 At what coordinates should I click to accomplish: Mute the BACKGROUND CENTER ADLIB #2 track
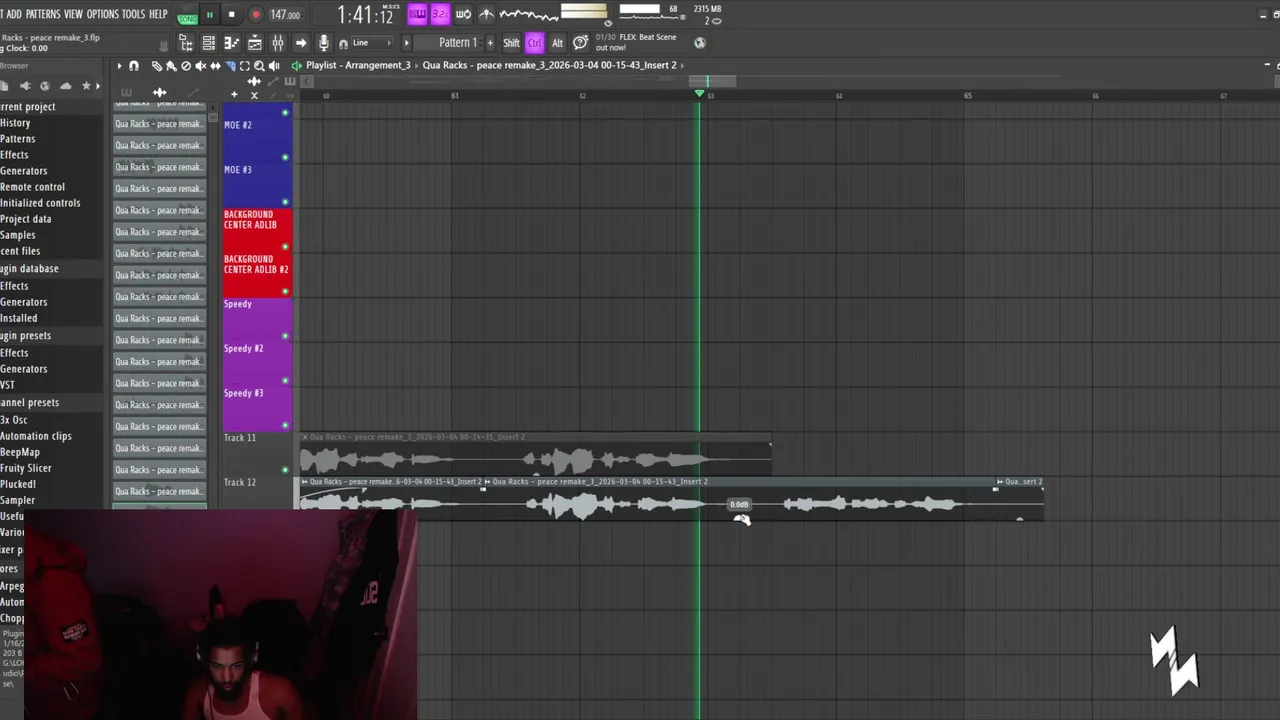(285, 291)
